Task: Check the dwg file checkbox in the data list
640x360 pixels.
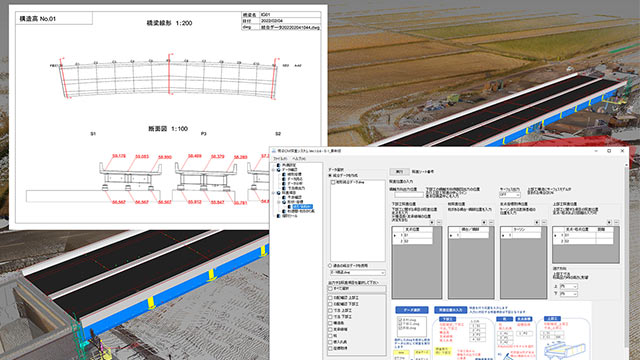Action: pyautogui.click(x=333, y=182)
